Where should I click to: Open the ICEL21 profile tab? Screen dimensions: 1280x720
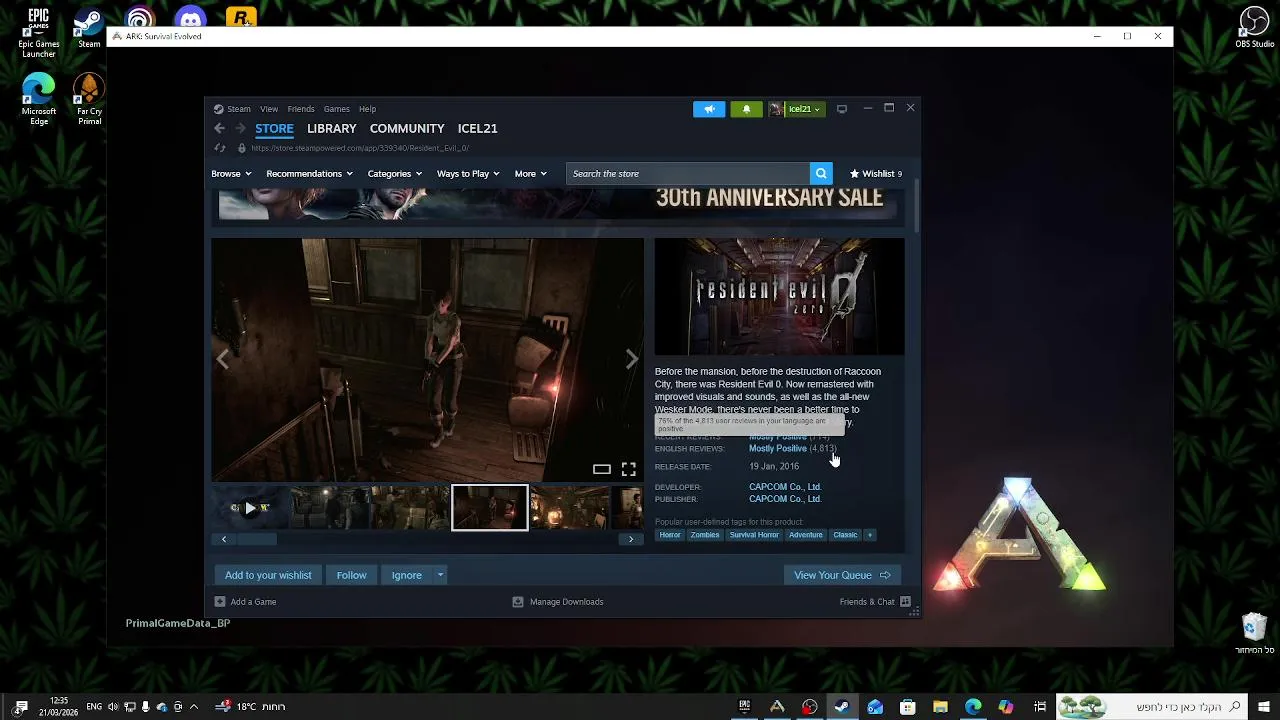click(x=477, y=128)
